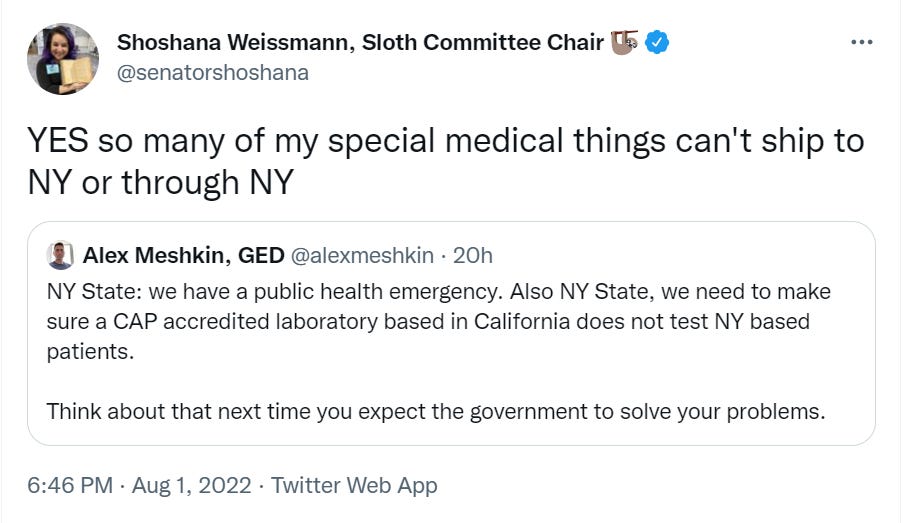Open the Alex Meshkin, GED name link

point(183,256)
